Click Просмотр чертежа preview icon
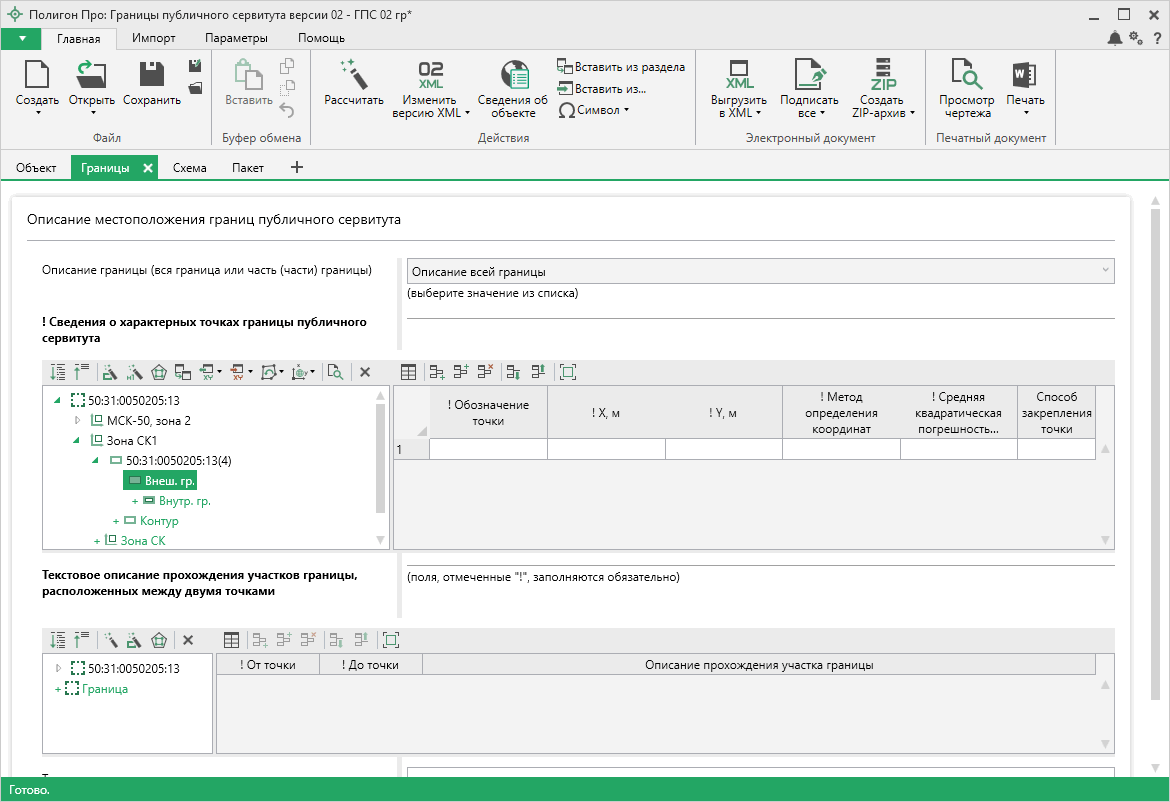 (x=966, y=75)
